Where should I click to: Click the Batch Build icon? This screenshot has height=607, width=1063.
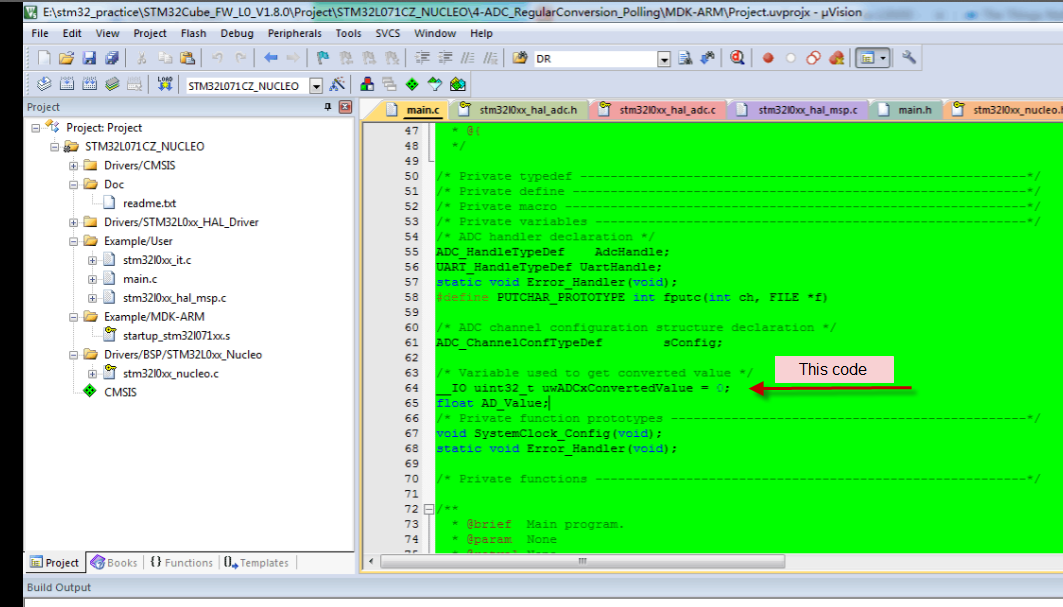112,85
